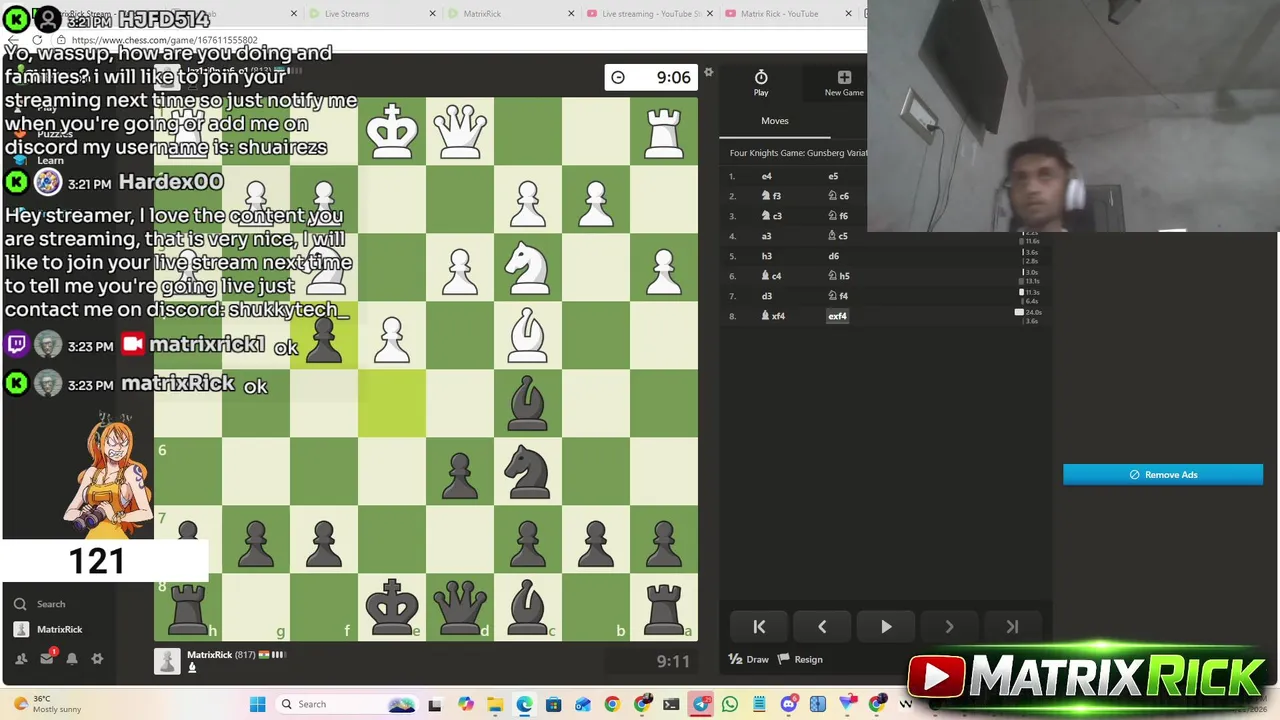The image size is (1280, 720).
Task: Click the white bishop on c4
Action: coord(528,335)
